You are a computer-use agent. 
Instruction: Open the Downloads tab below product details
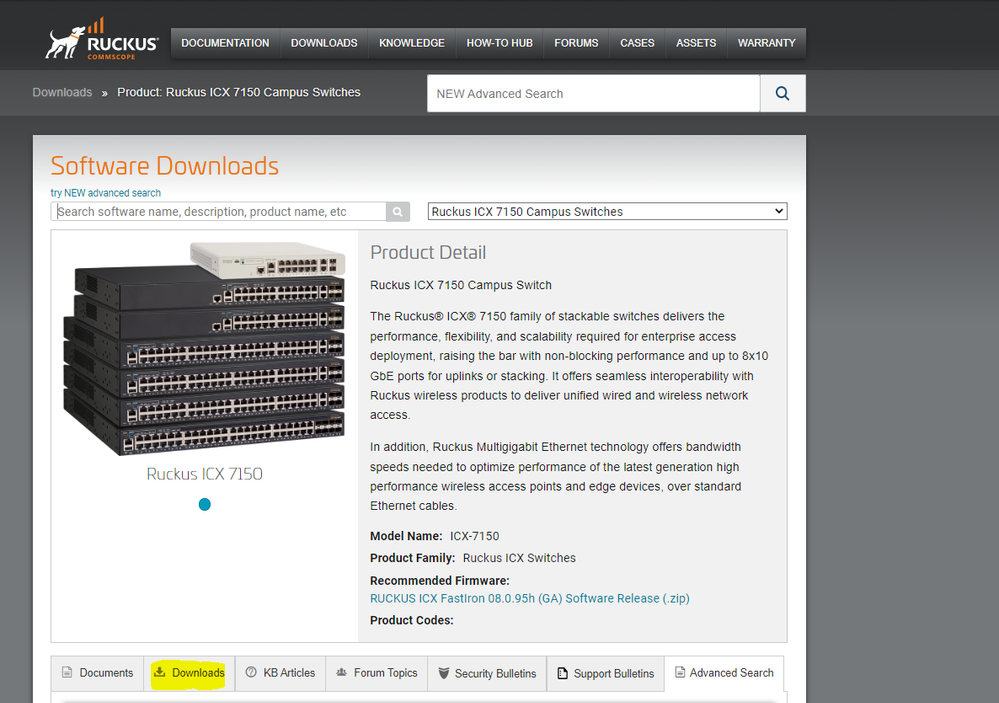tap(189, 673)
